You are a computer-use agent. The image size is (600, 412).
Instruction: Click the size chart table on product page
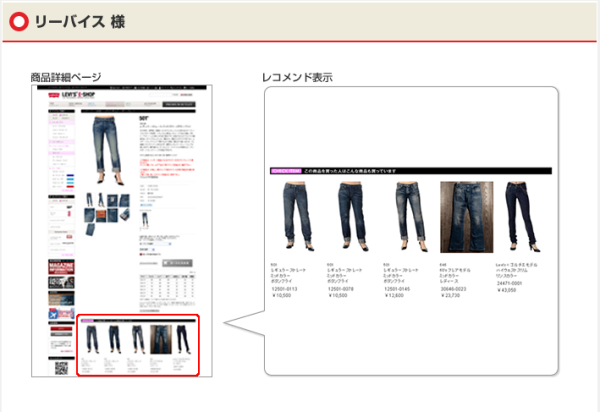(x=167, y=287)
